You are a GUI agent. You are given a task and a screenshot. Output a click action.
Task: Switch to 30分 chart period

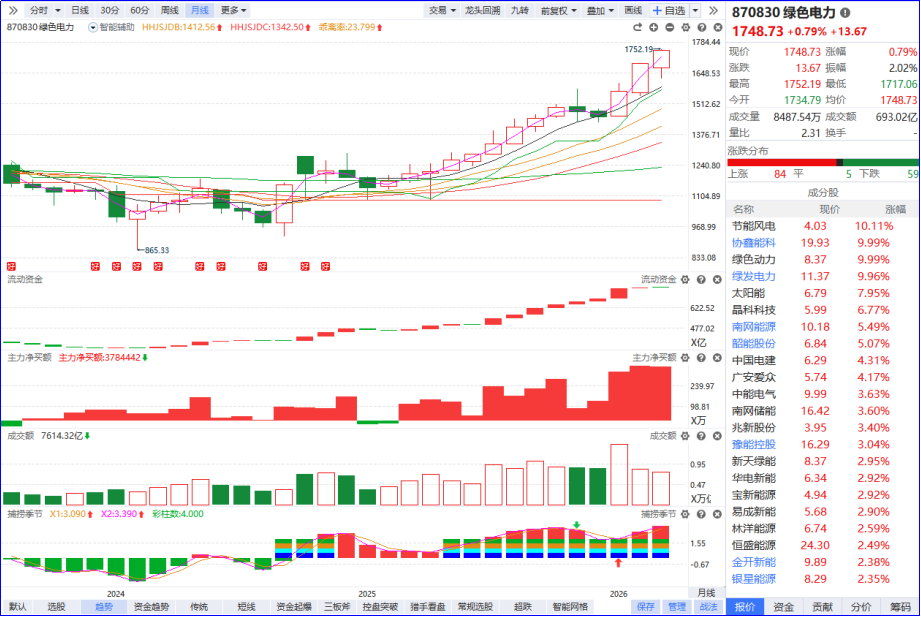click(x=109, y=11)
